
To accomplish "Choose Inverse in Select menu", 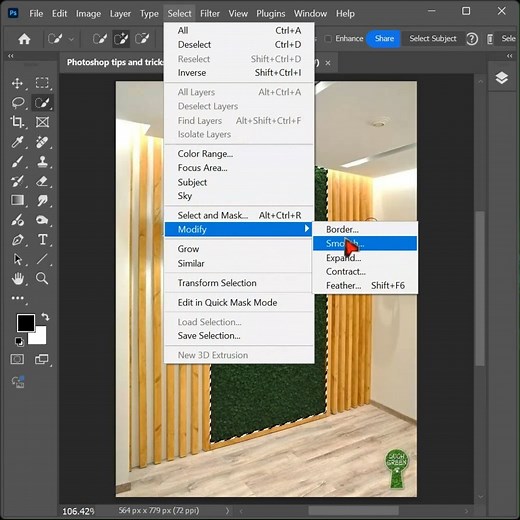I will pyautogui.click(x=239, y=73).
